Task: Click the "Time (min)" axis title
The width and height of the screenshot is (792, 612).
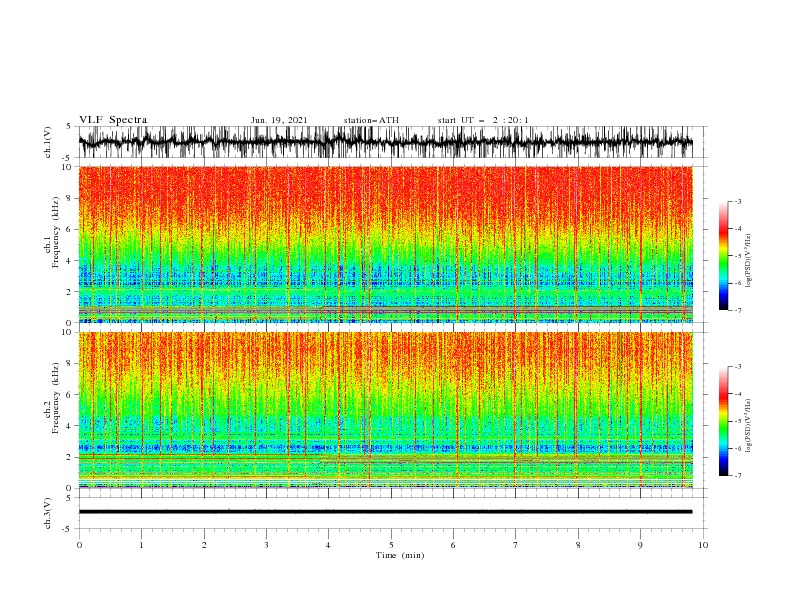Action: click(400, 555)
